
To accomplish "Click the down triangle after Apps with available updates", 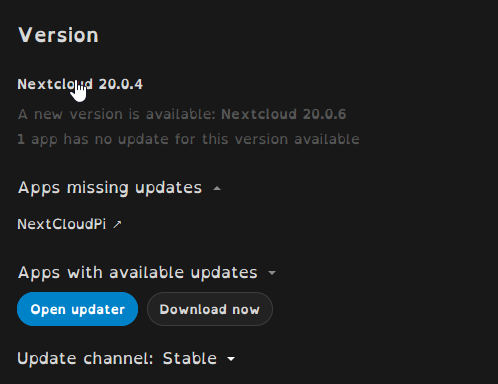I will pos(272,273).
